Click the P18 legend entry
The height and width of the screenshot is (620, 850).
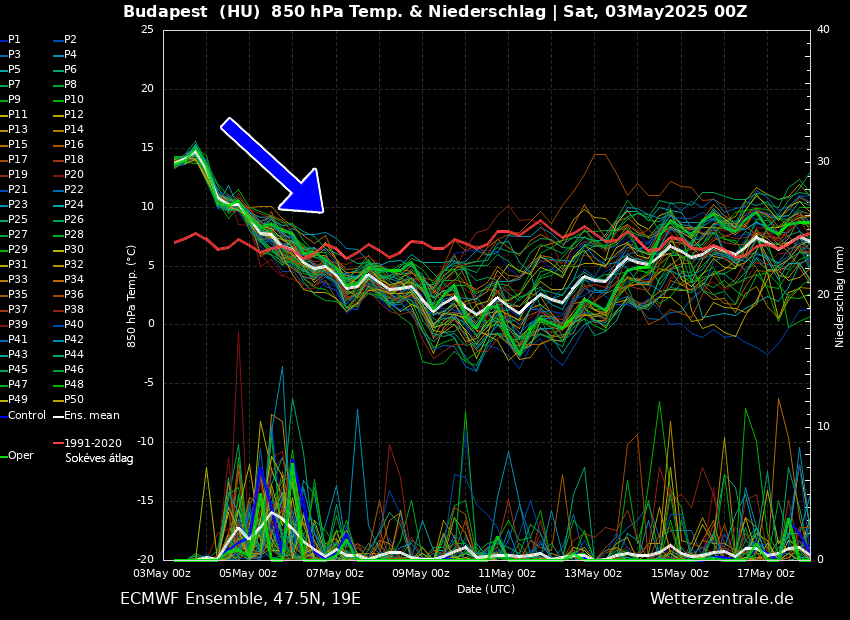tap(74, 160)
